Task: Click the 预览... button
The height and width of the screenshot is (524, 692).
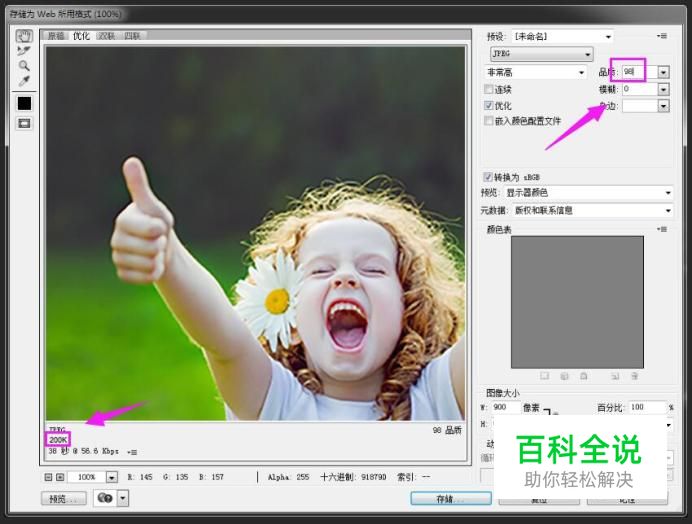Action: point(64,499)
